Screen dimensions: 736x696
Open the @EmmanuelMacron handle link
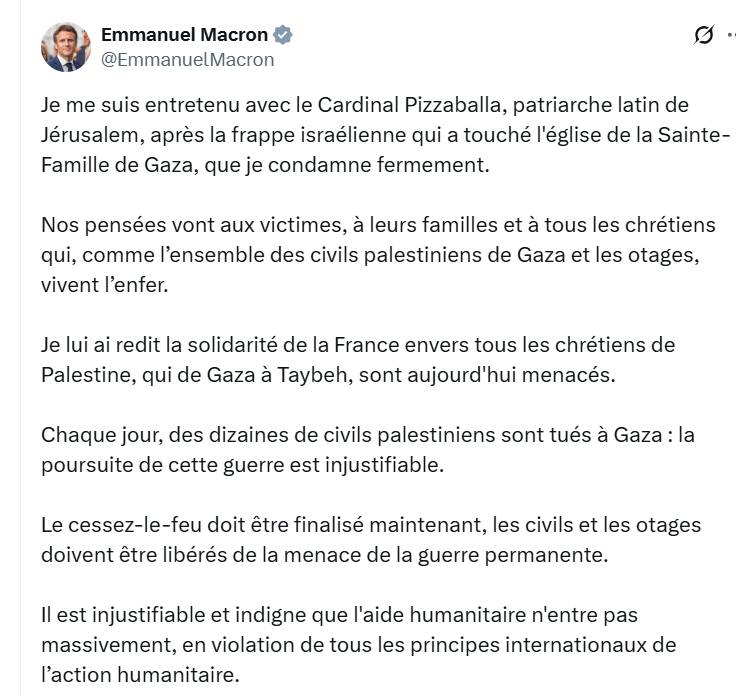pyautogui.click(x=188, y=60)
